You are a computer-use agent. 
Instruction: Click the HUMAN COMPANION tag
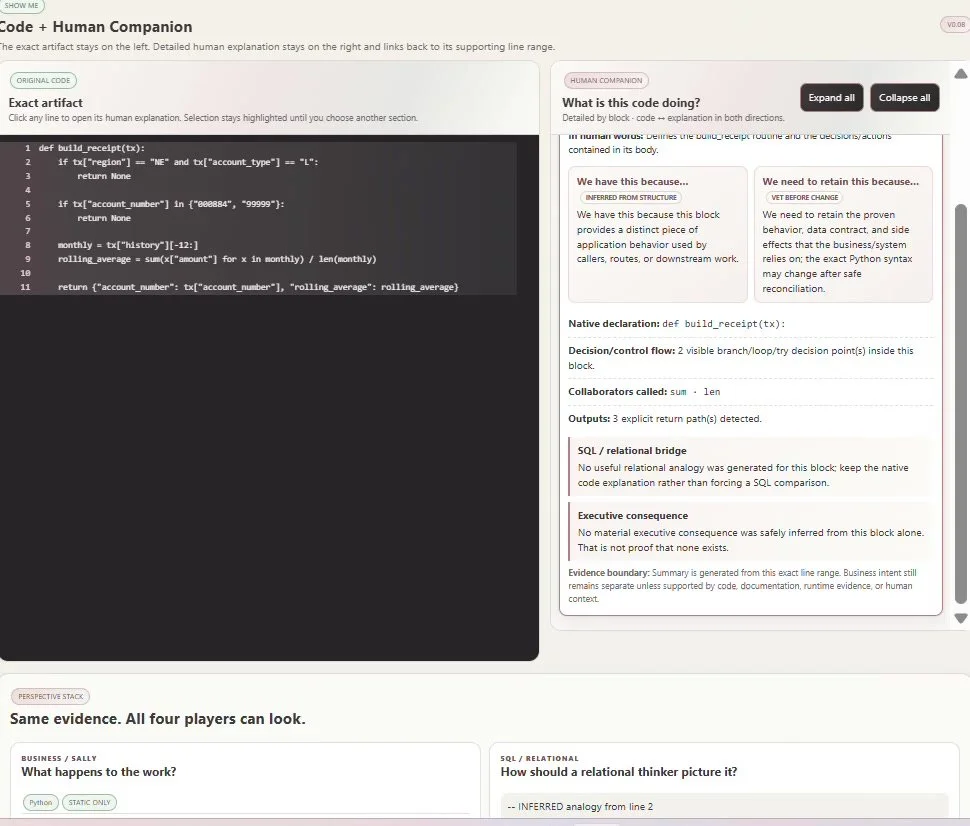click(x=606, y=80)
